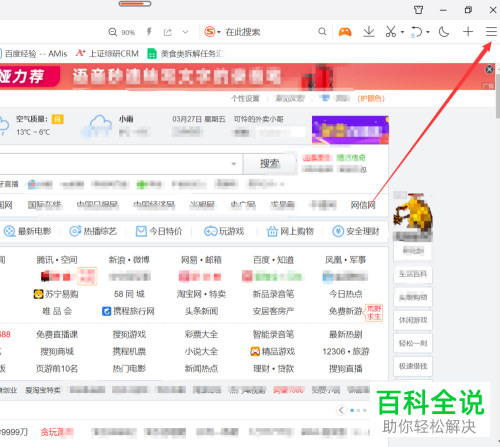Click the 极速借钱 sidebar button

click(413, 366)
